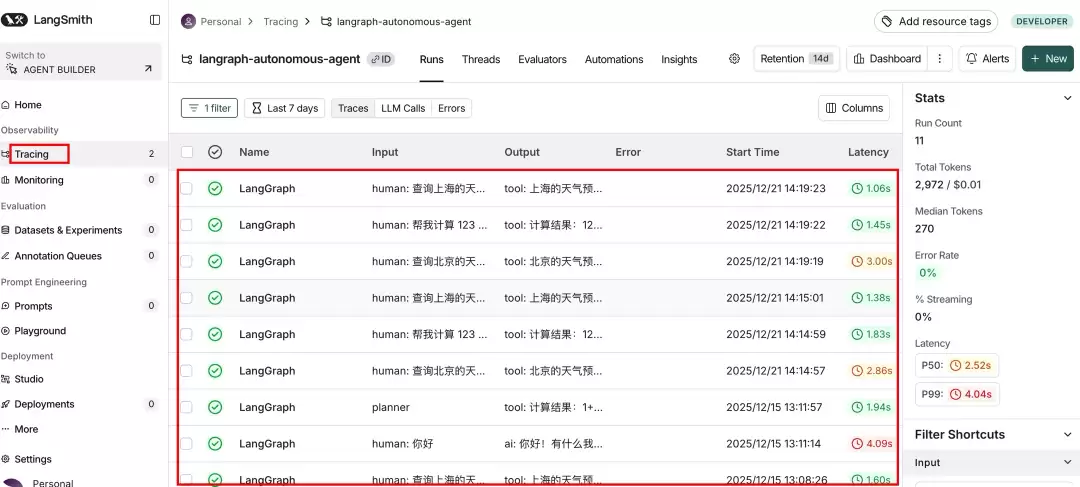1080x487 pixels.
Task: Open Agent Builder arrow icon
Action: (148, 70)
